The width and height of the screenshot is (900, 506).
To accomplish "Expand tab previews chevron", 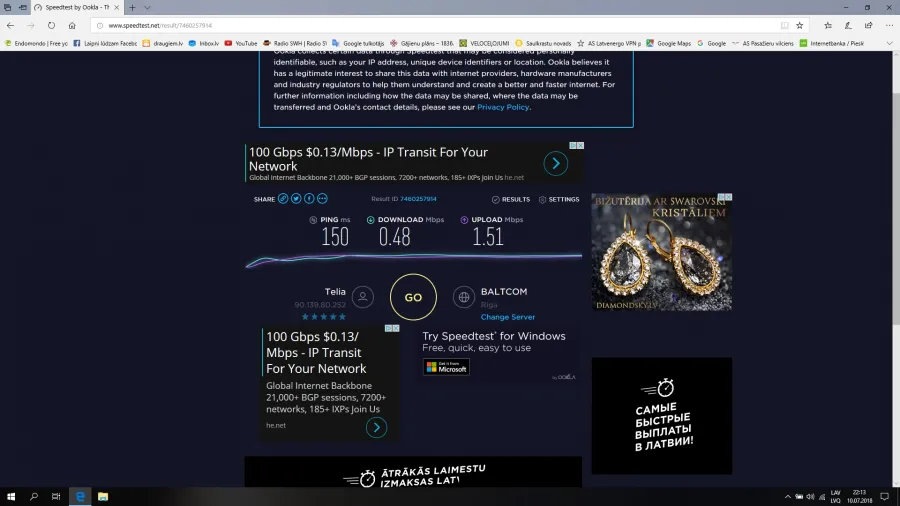I will click(x=147, y=7).
